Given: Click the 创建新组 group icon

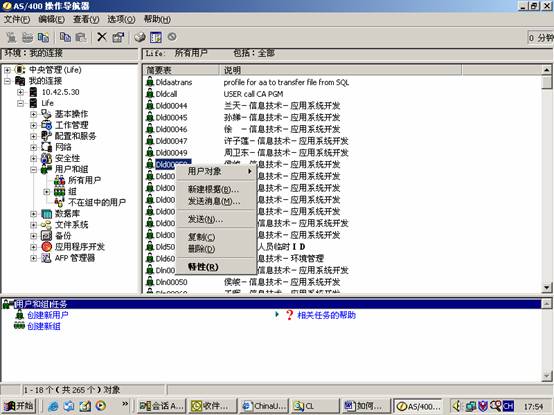Looking at the screenshot, I should pos(19,325).
